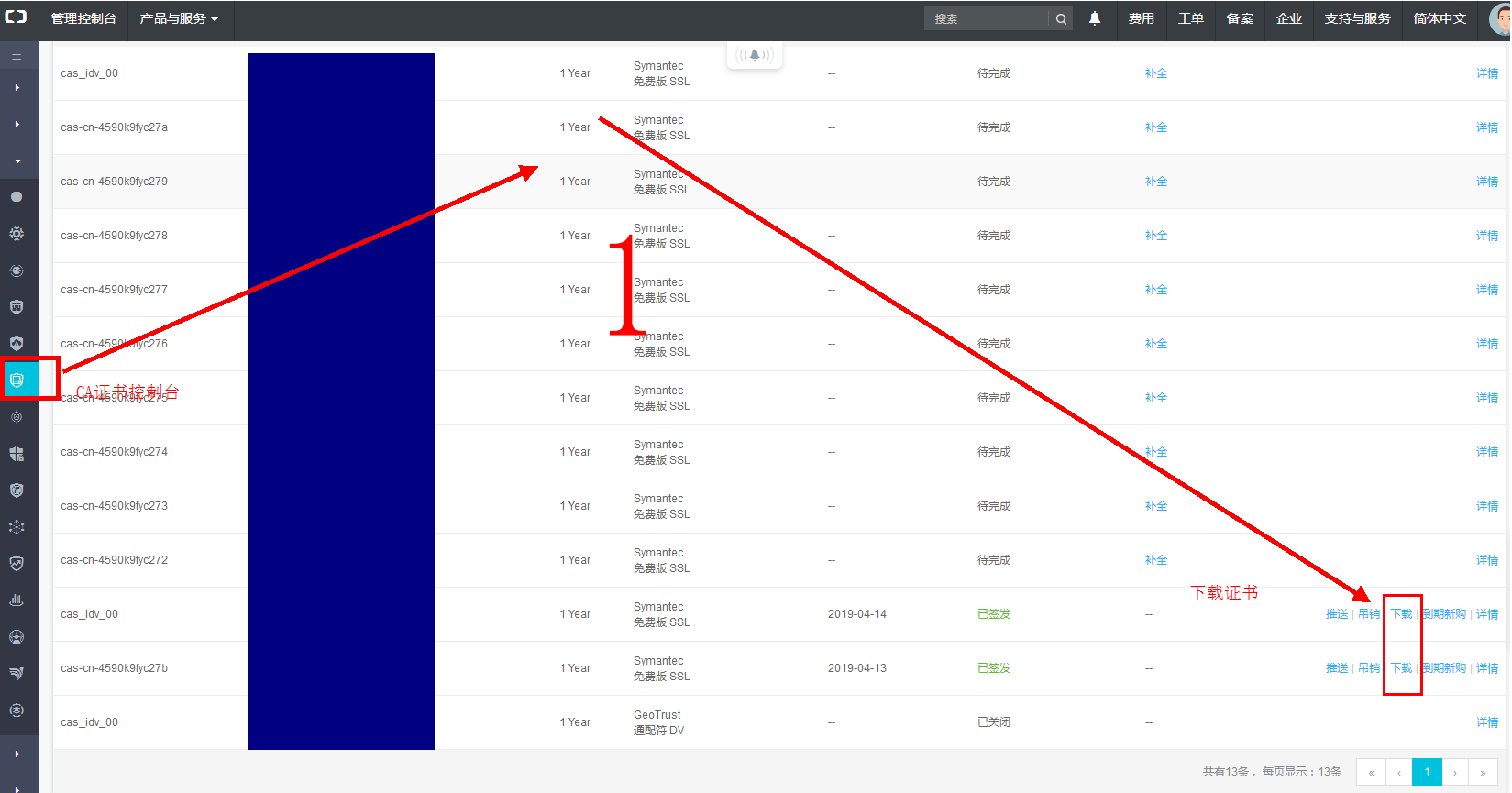Open the 工单 menu item

click(1190, 19)
